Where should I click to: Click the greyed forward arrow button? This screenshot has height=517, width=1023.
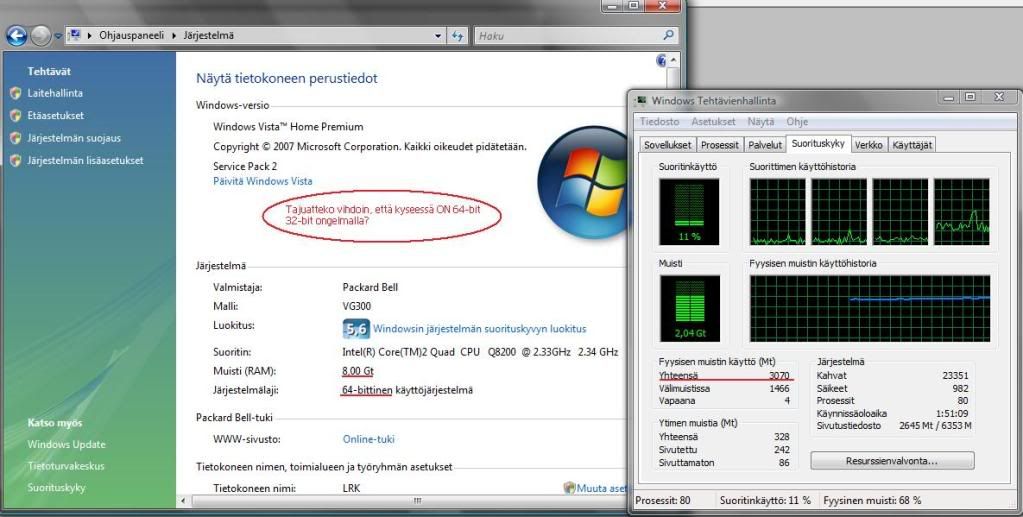point(40,36)
